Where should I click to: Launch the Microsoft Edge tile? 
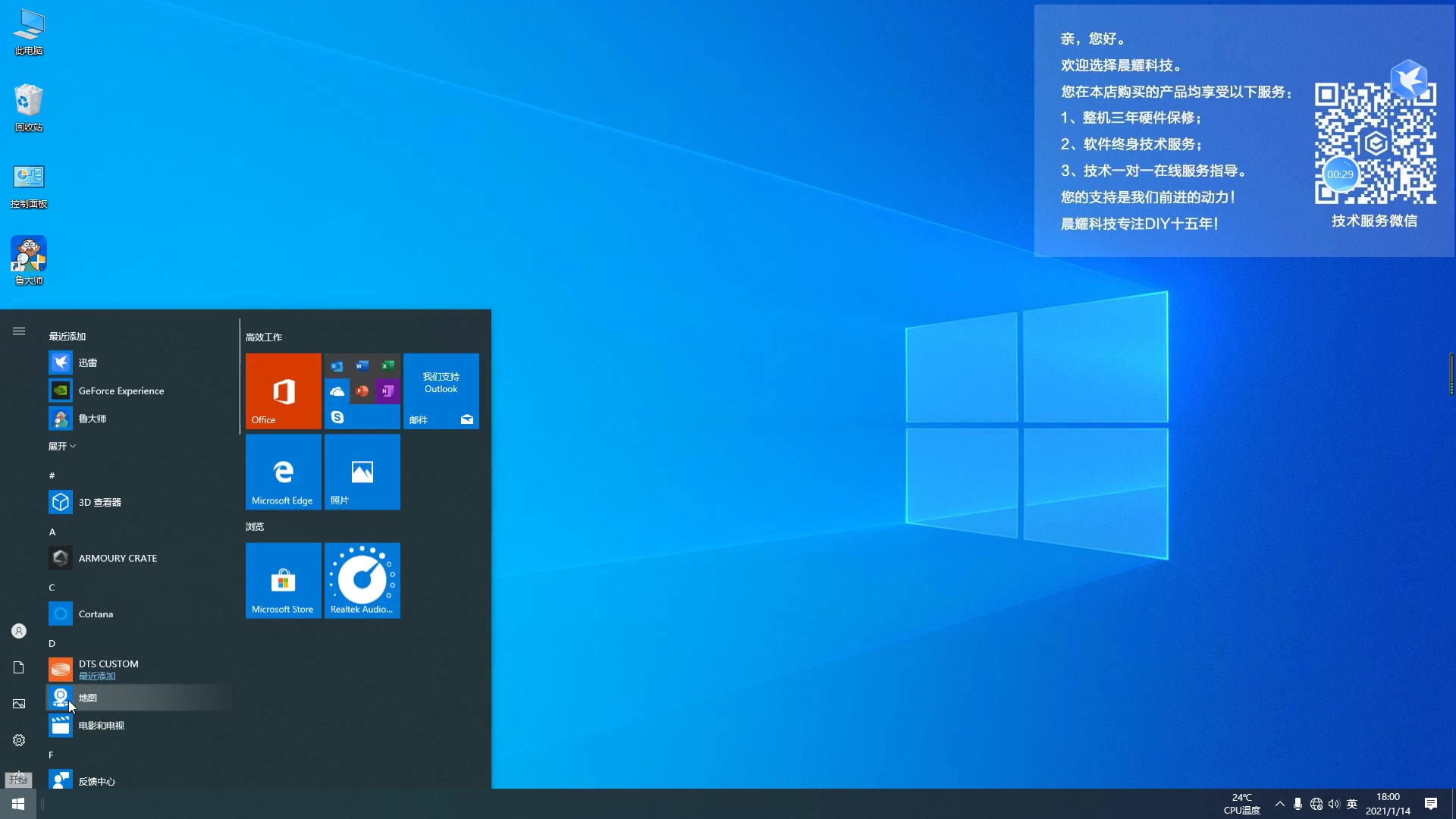tap(283, 471)
